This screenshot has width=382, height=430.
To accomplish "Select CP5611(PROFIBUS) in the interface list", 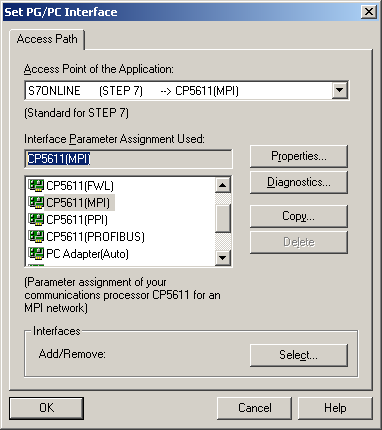I will click(x=95, y=237).
